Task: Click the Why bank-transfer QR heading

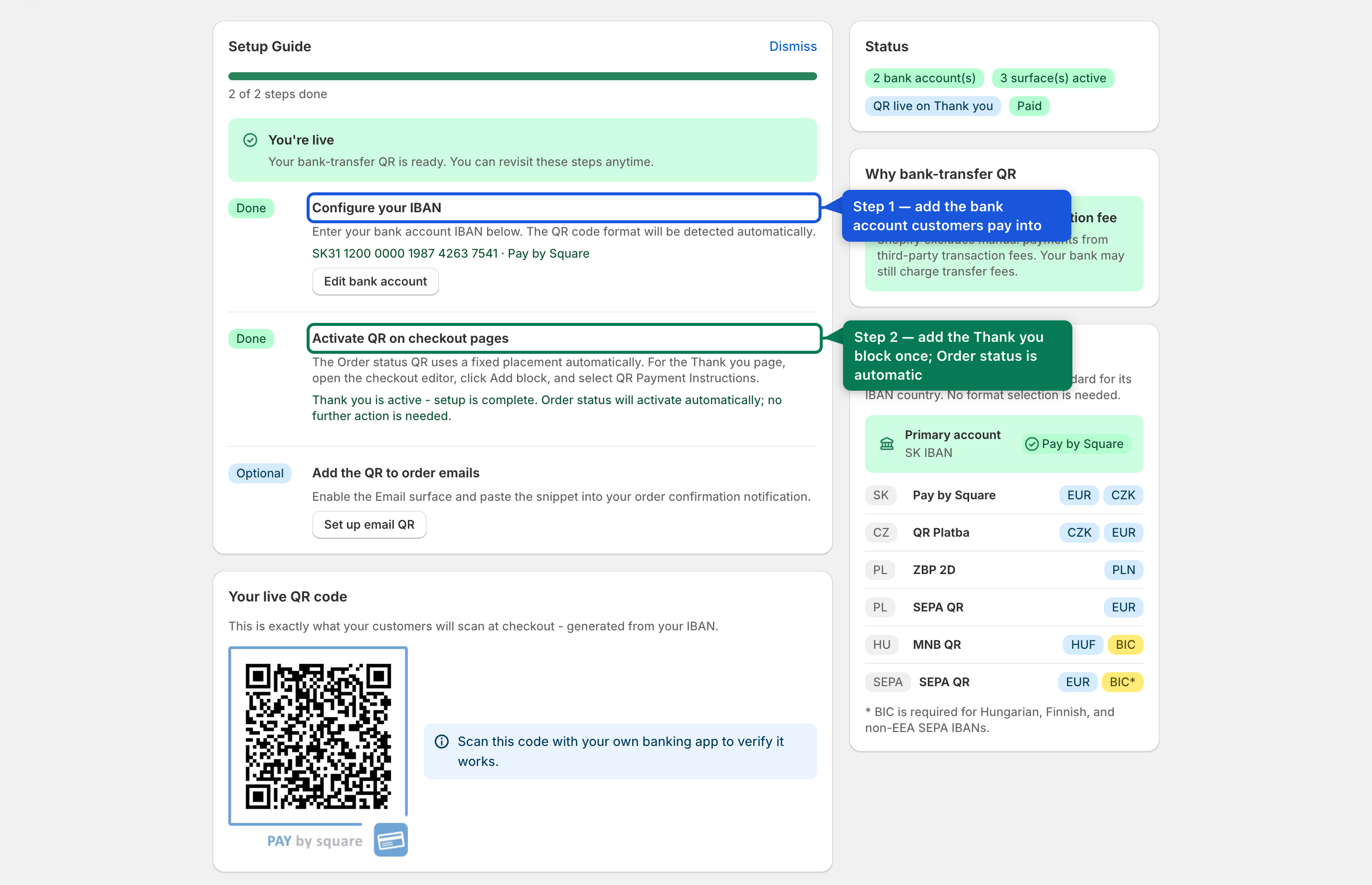Action: [940, 174]
